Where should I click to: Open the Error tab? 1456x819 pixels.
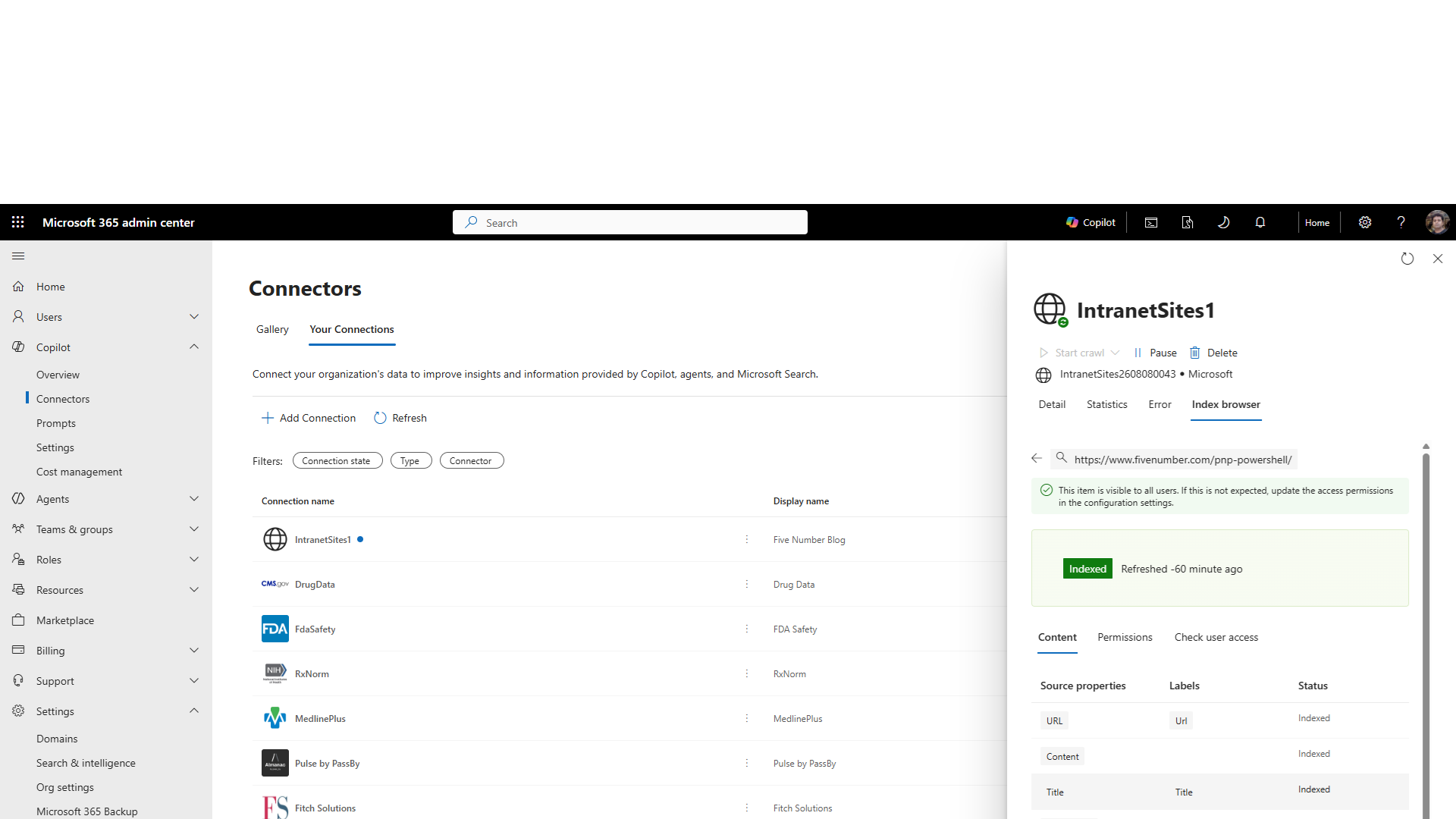click(1160, 404)
